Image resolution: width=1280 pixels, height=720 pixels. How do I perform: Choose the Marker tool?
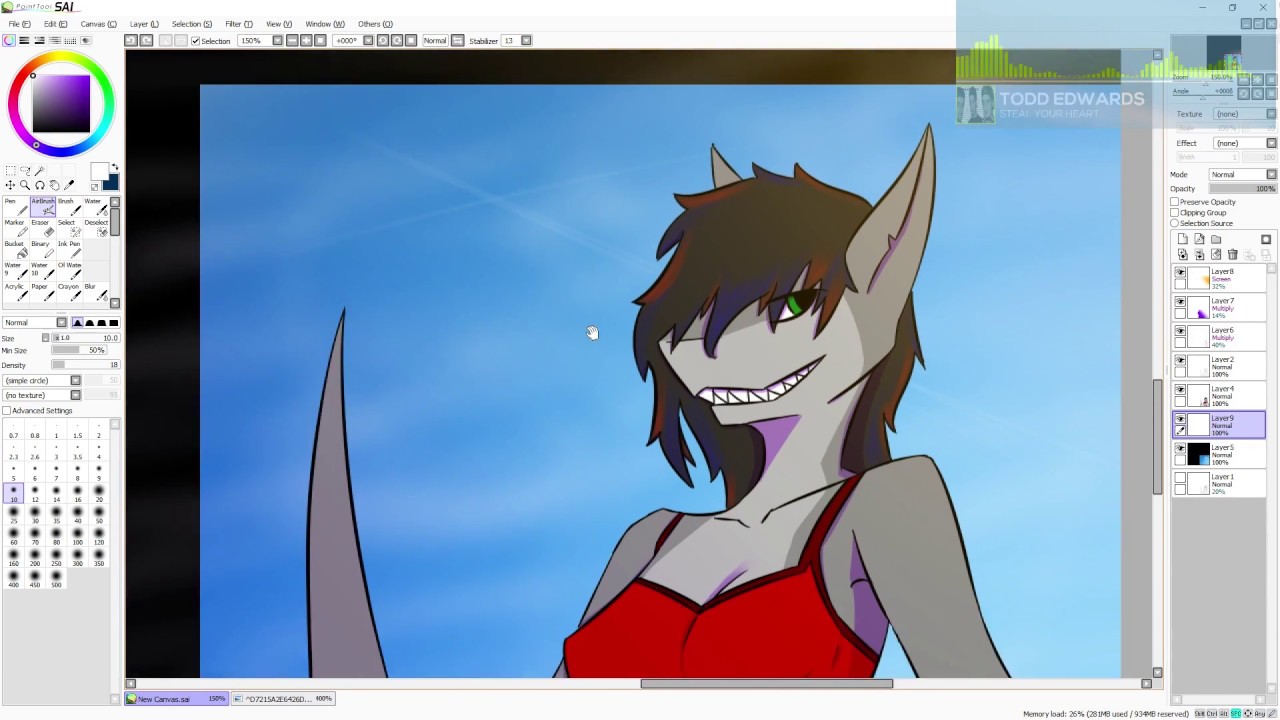coord(14,227)
